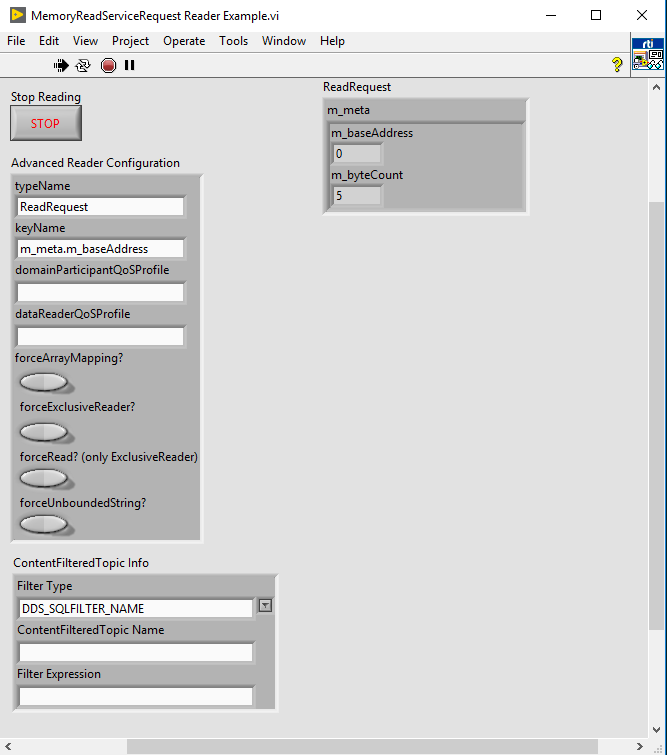
Task: Open the Window menu
Action: tap(284, 41)
